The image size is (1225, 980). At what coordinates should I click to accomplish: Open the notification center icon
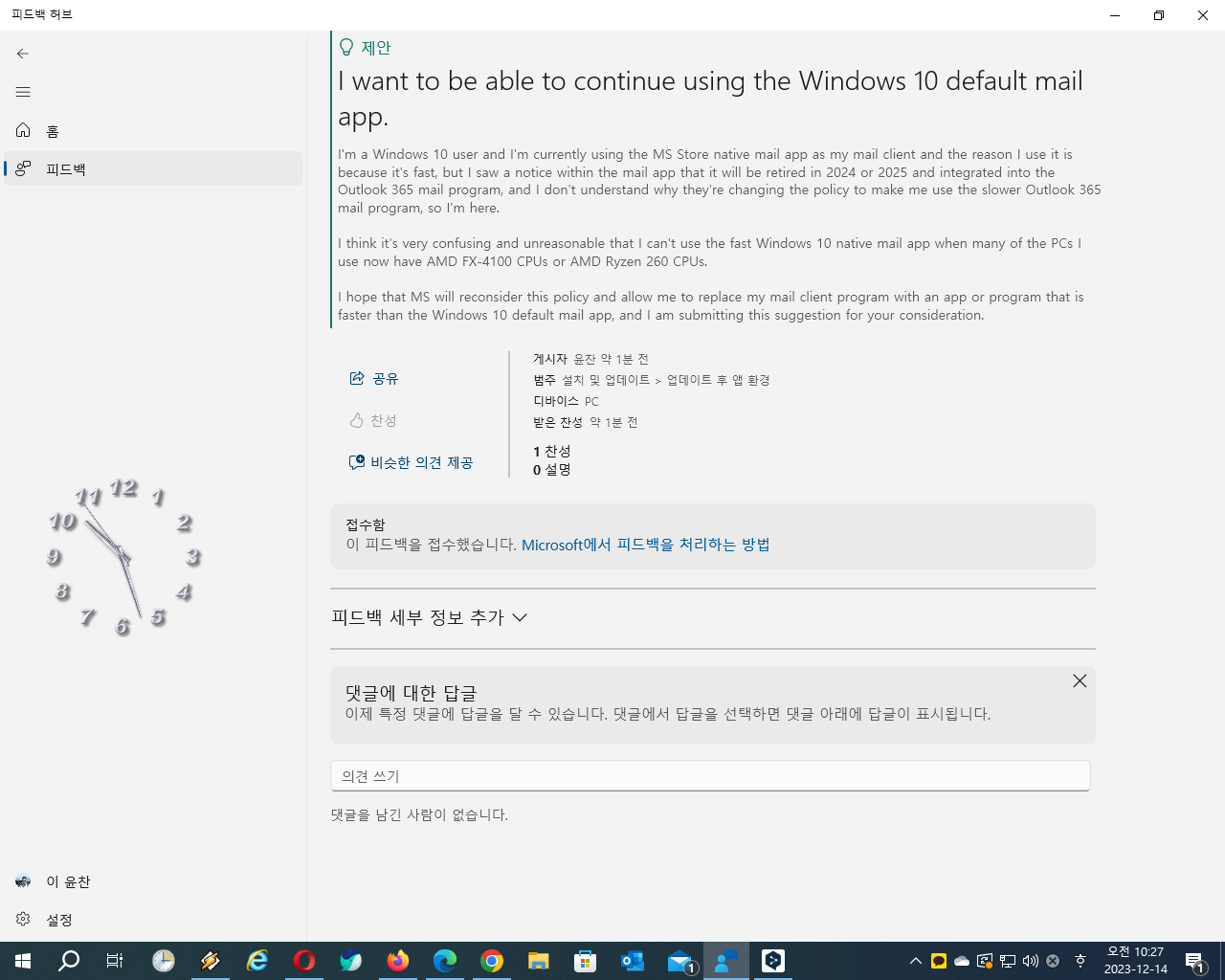pos(1194,961)
